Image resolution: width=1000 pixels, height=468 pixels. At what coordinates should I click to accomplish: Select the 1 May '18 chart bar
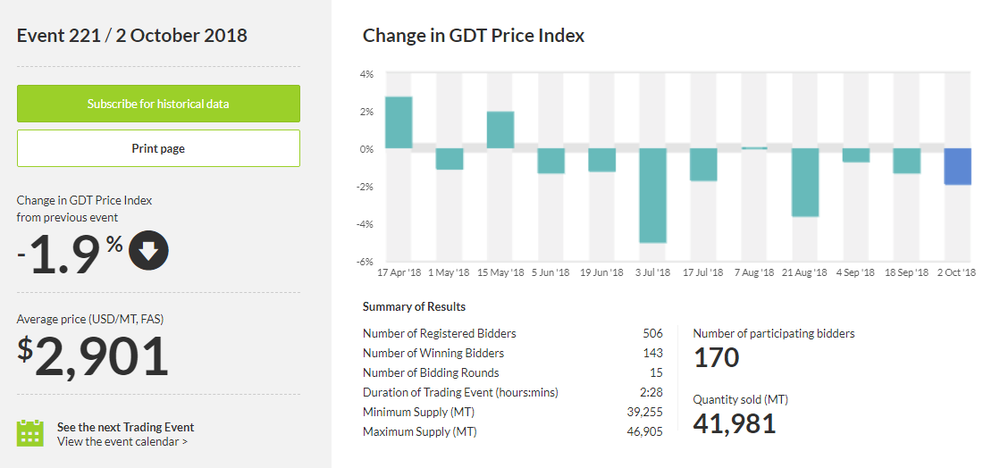[449, 159]
